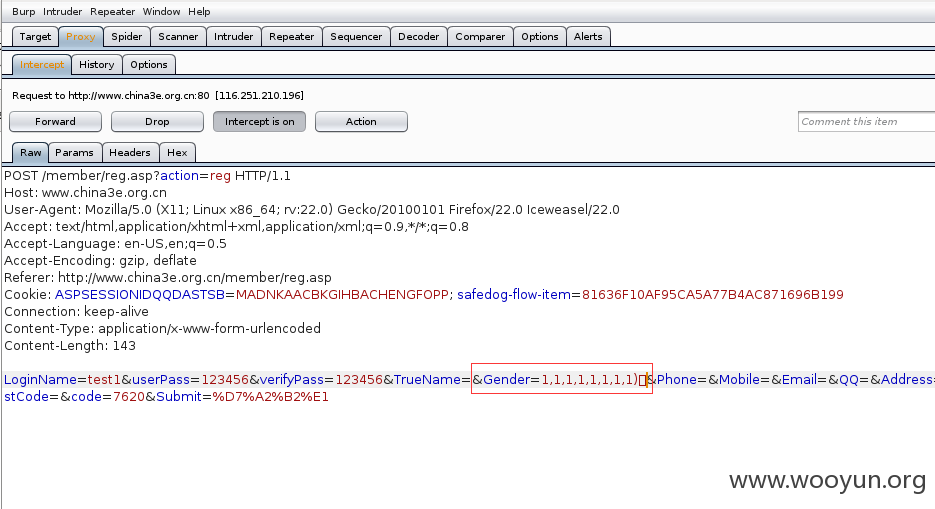Switch to the Sequencer tab
Image resolution: width=935 pixels, height=509 pixels.
tap(356, 36)
